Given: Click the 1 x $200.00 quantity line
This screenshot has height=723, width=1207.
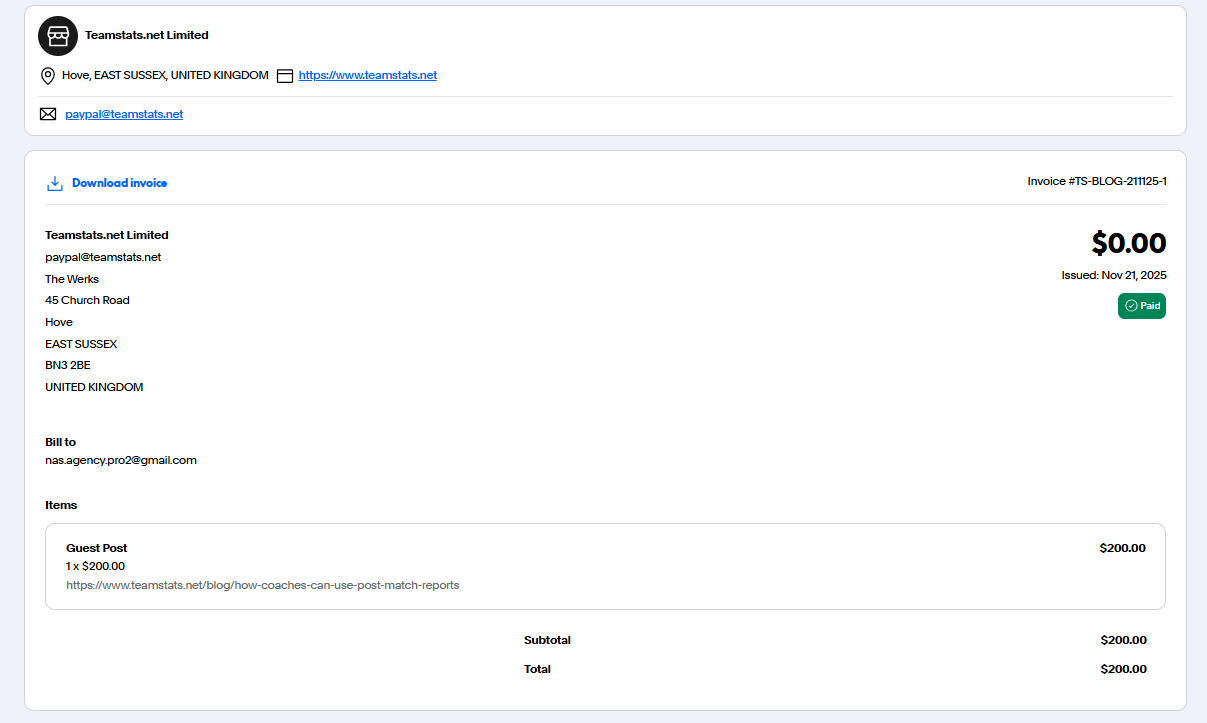Looking at the screenshot, I should pos(96,566).
